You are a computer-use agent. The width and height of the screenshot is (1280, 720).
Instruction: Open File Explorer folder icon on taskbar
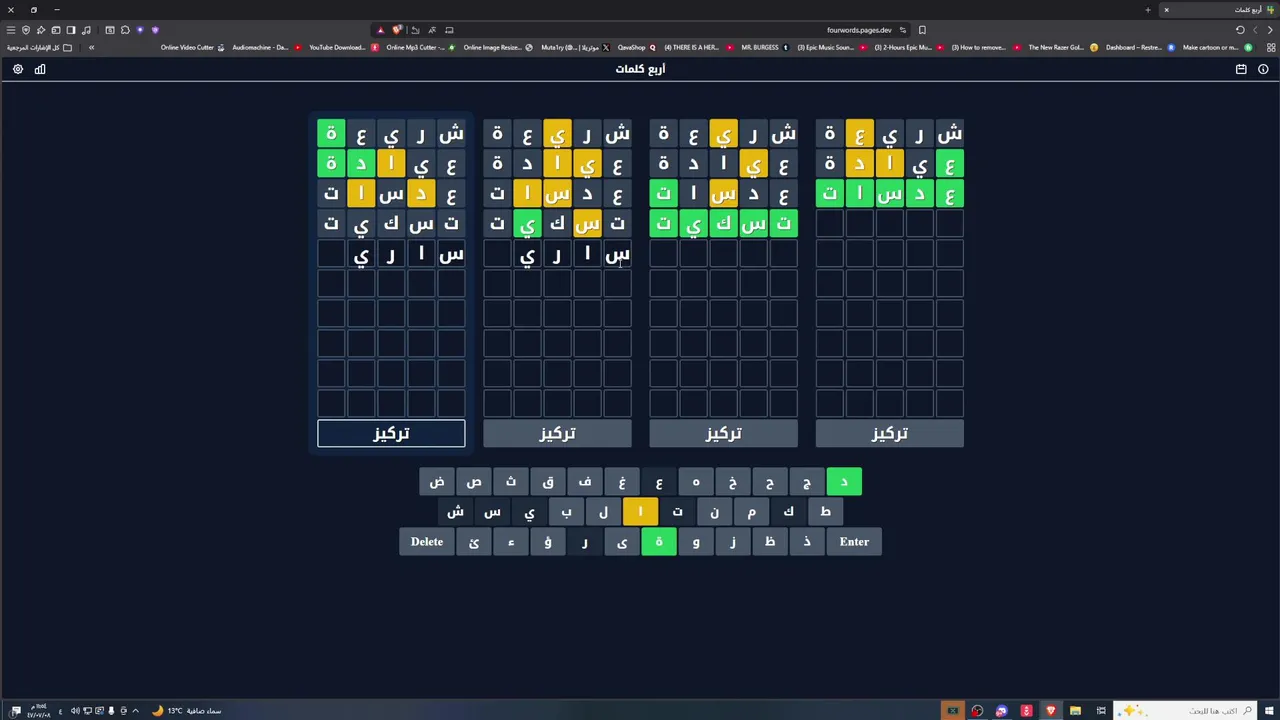click(1075, 711)
